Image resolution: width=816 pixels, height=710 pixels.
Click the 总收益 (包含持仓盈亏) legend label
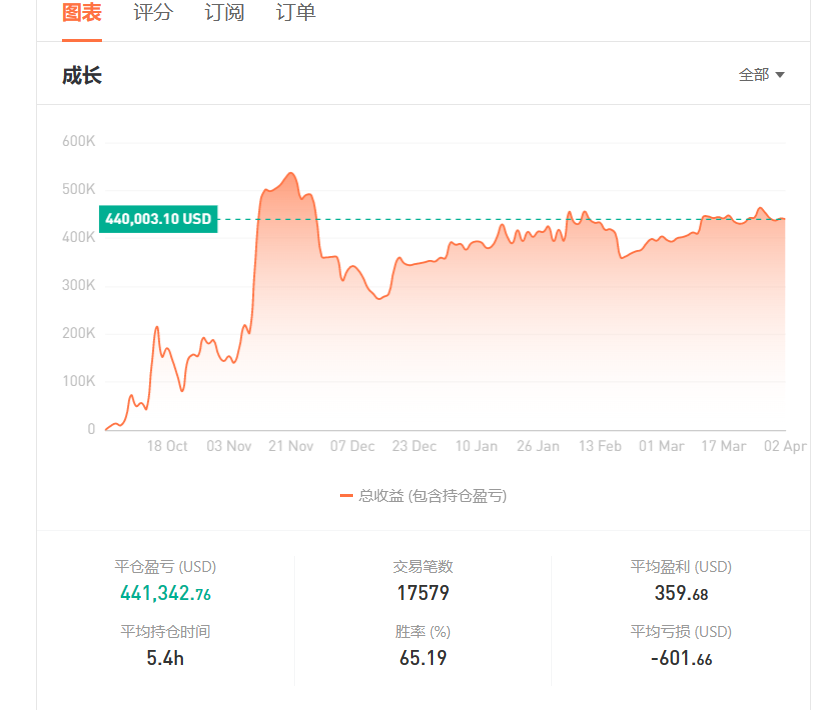(432, 496)
